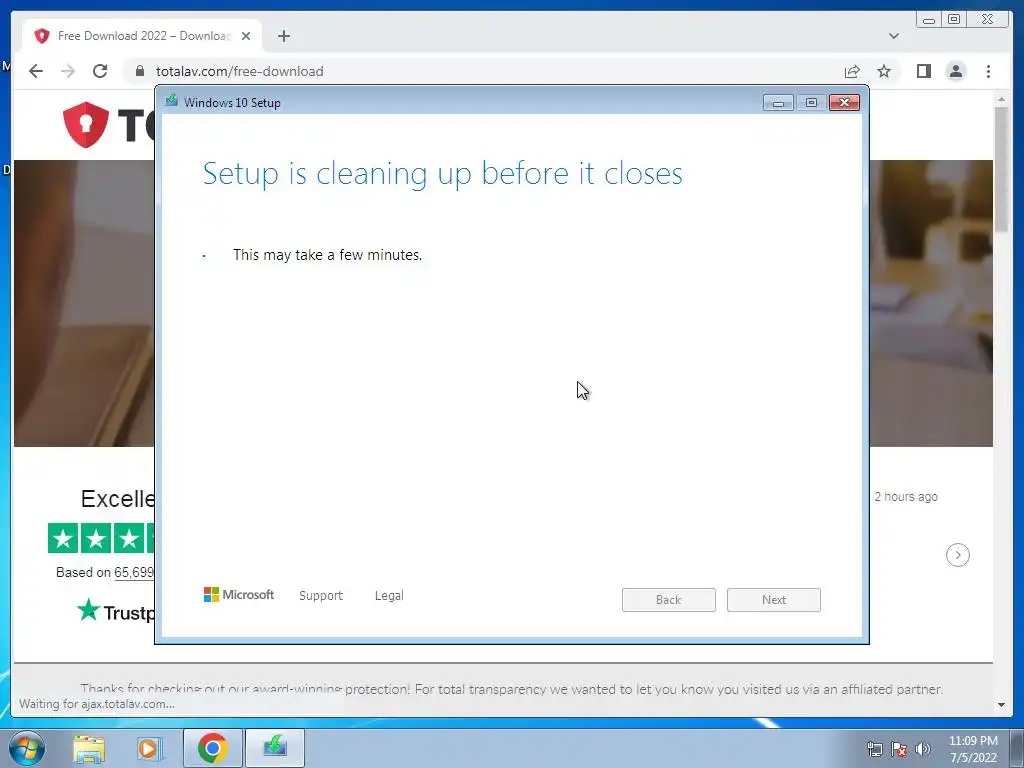Open the Windows Start menu
This screenshot has height=768, width=1024.
click(26, 748)
